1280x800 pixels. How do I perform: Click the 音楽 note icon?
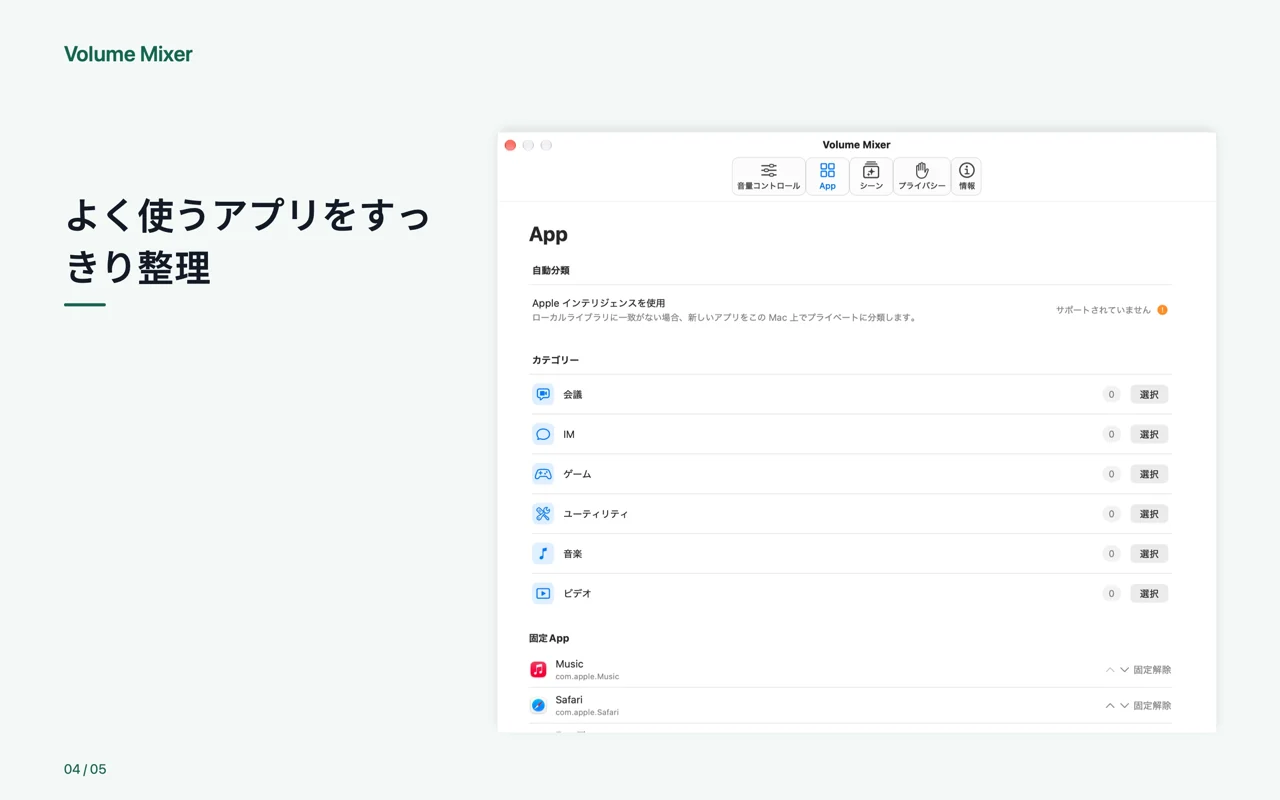543,553
